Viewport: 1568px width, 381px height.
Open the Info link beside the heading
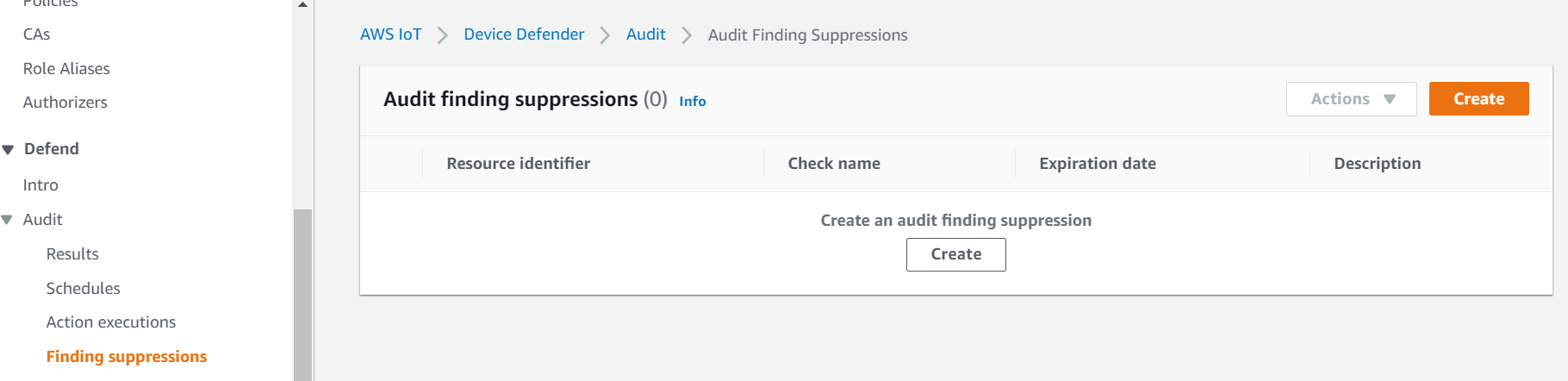(x=692, y=102)
